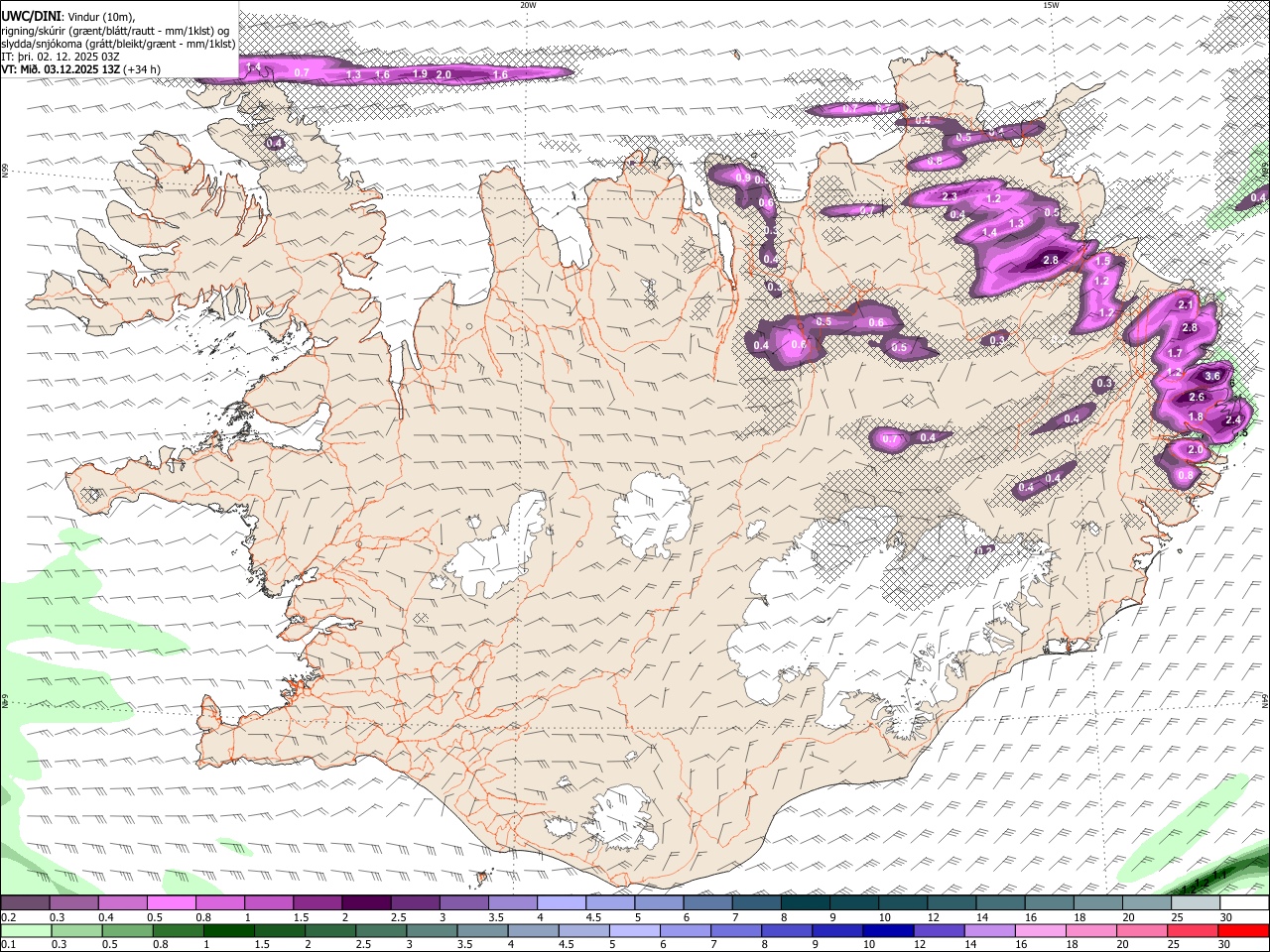Click the 2.1 snowfall value label
The image size is (1270, 952).
tap(1186, 305)
